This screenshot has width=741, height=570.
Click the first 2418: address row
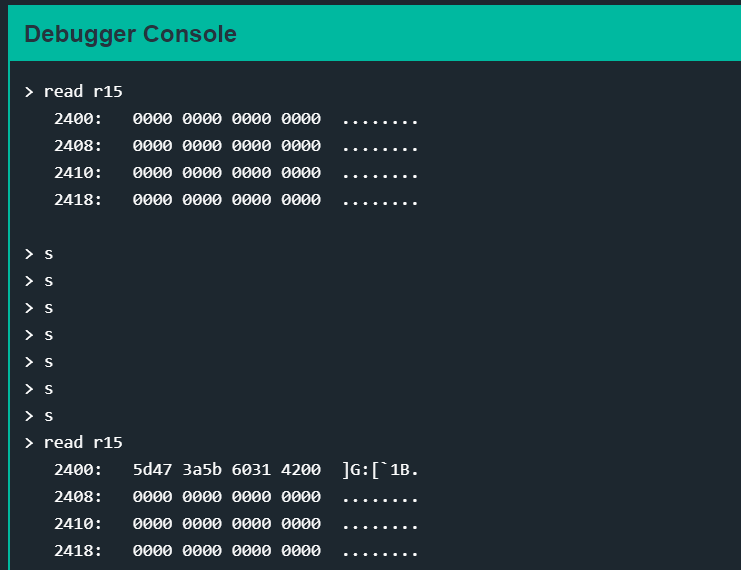point(235,199)
